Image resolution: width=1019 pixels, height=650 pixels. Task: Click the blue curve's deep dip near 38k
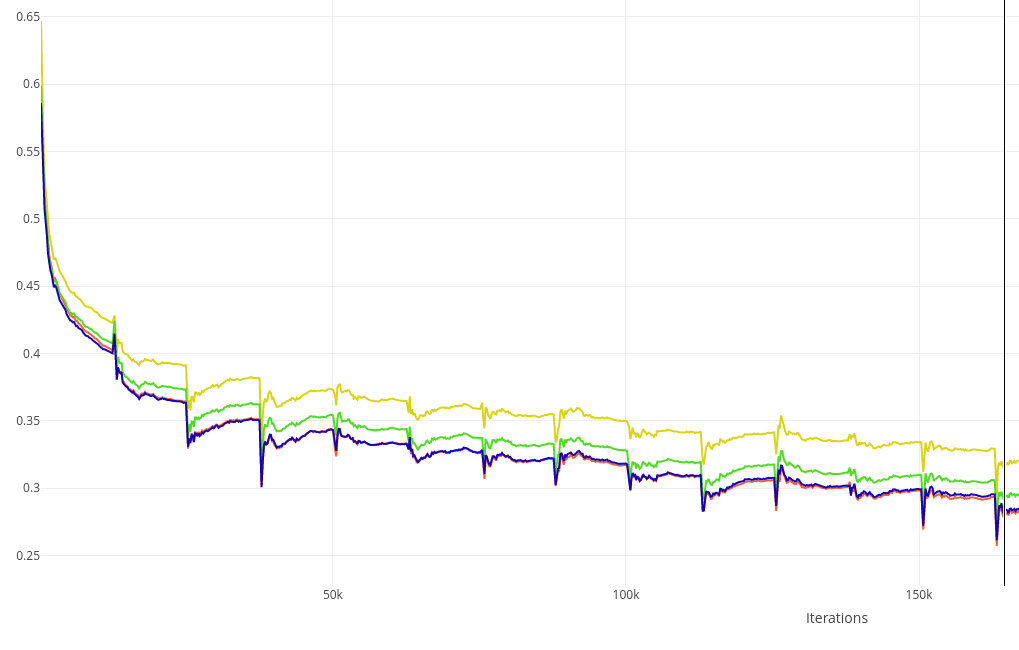pyautogui.click(x=261, y=483)
